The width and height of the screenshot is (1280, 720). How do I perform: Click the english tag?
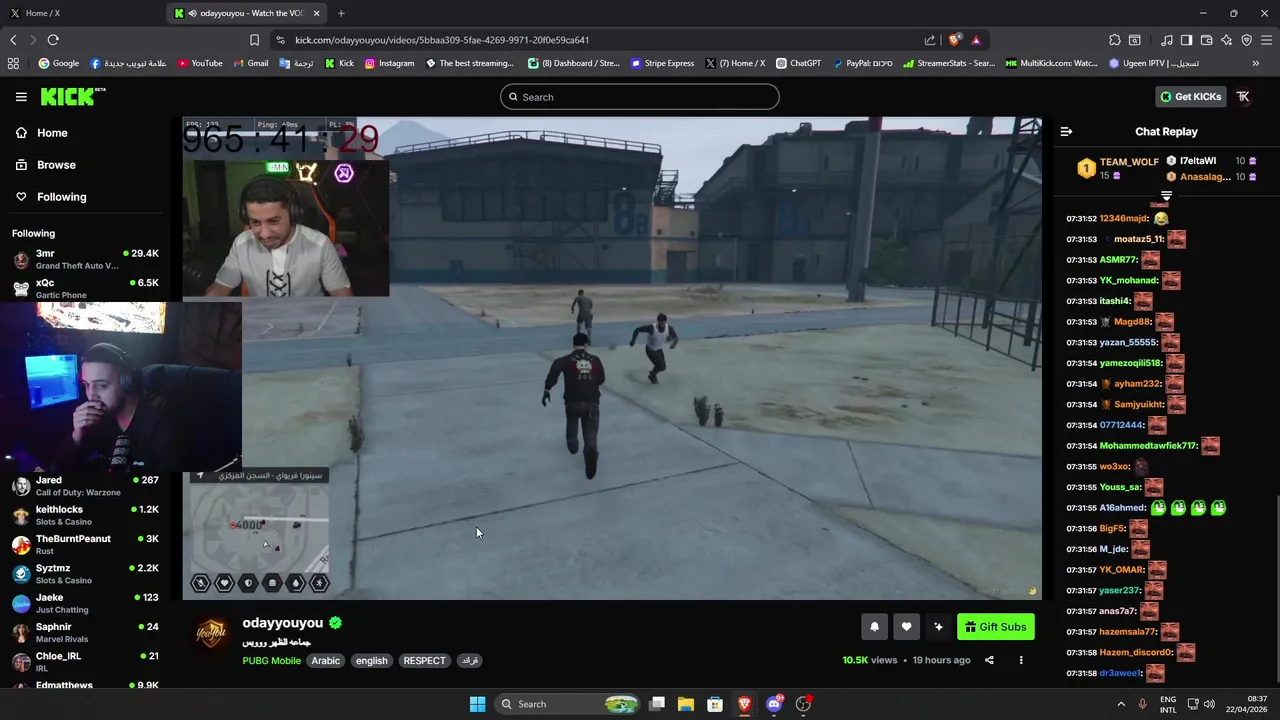point(371,661)
